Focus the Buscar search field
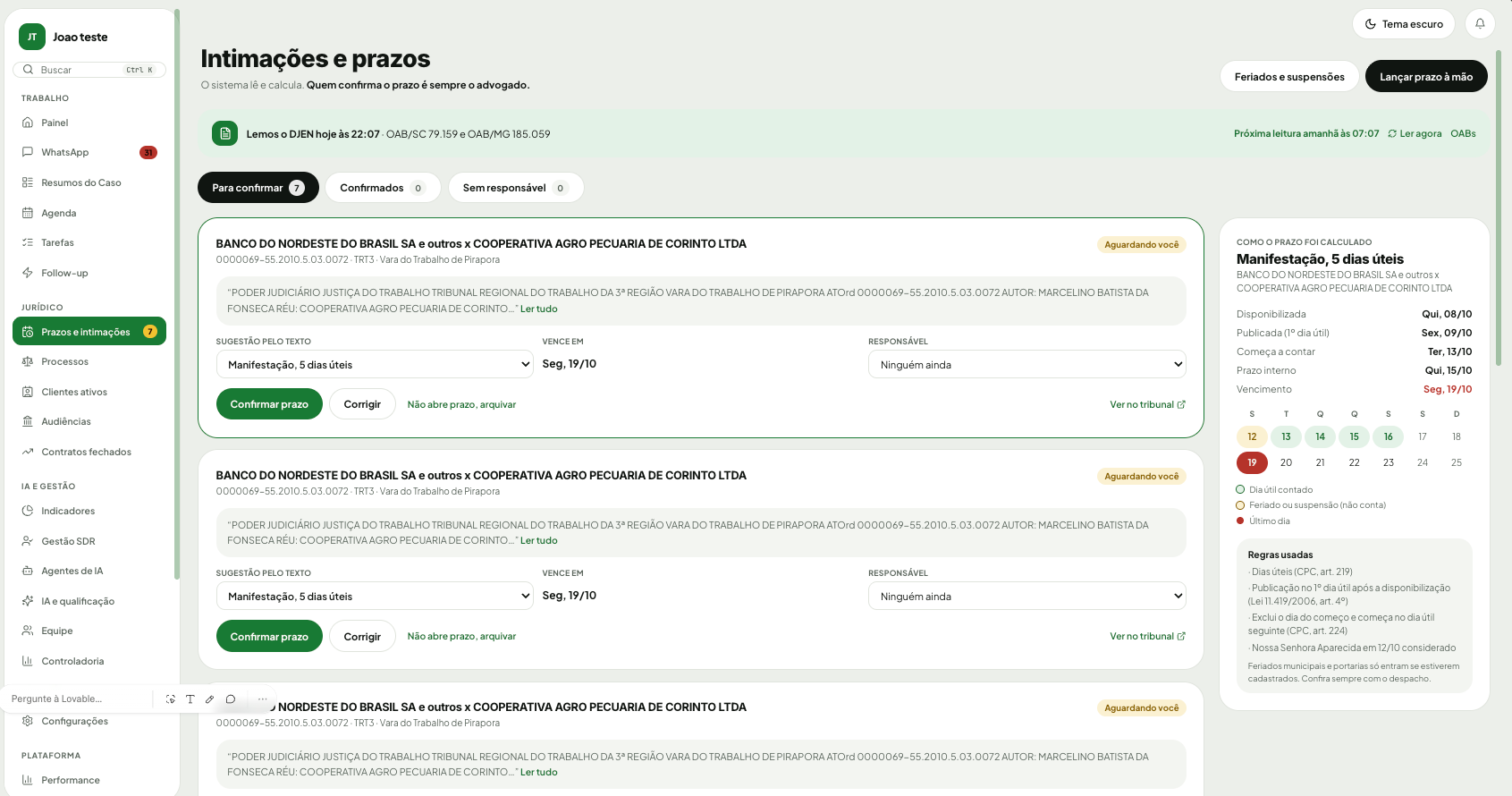Screen dimensions: 1512x796 point(89,70)
